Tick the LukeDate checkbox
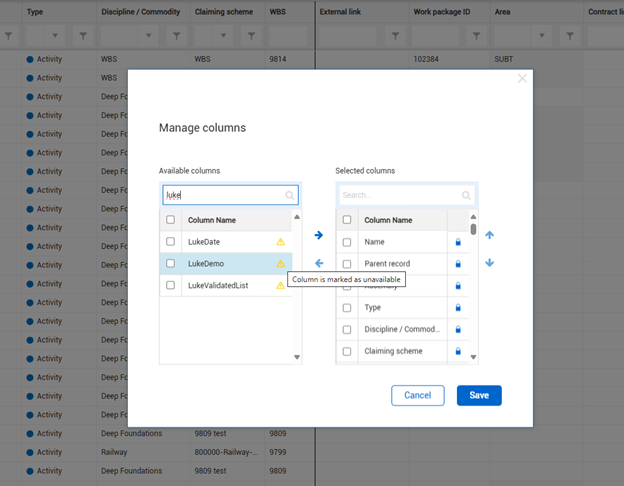Image resolution: width=624 pixels, height=486 pixels. point(171,242)
